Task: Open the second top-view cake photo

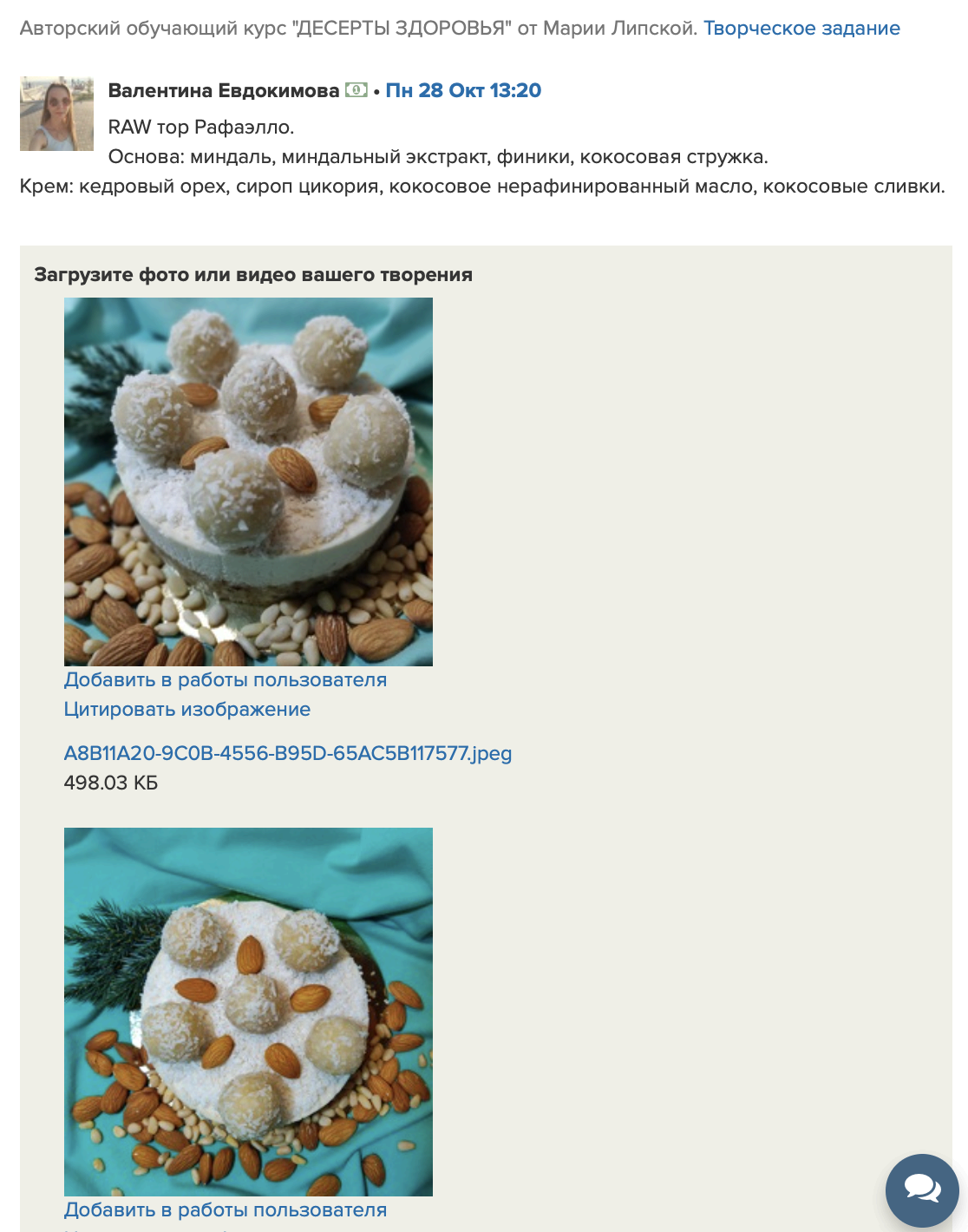Action: pos(248,1012)
